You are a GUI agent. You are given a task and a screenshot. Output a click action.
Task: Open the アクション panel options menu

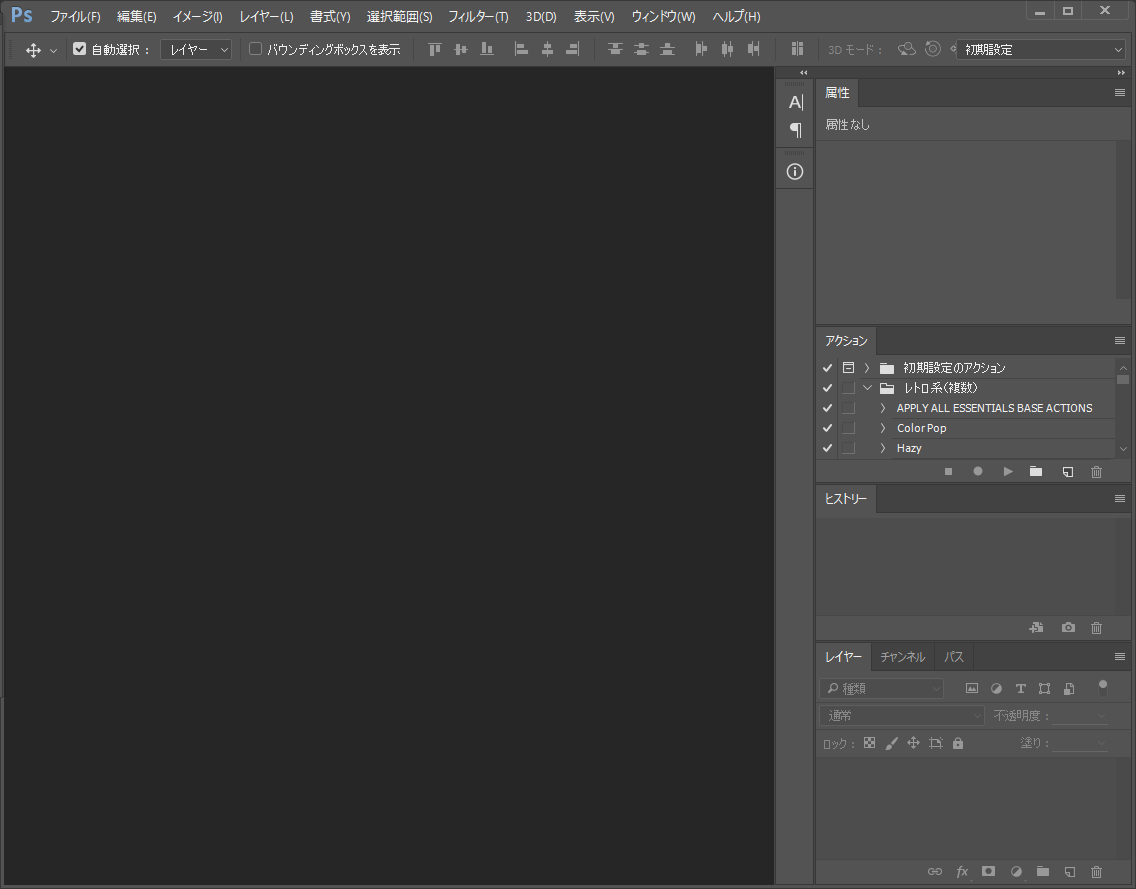(x=1119, y=341)
